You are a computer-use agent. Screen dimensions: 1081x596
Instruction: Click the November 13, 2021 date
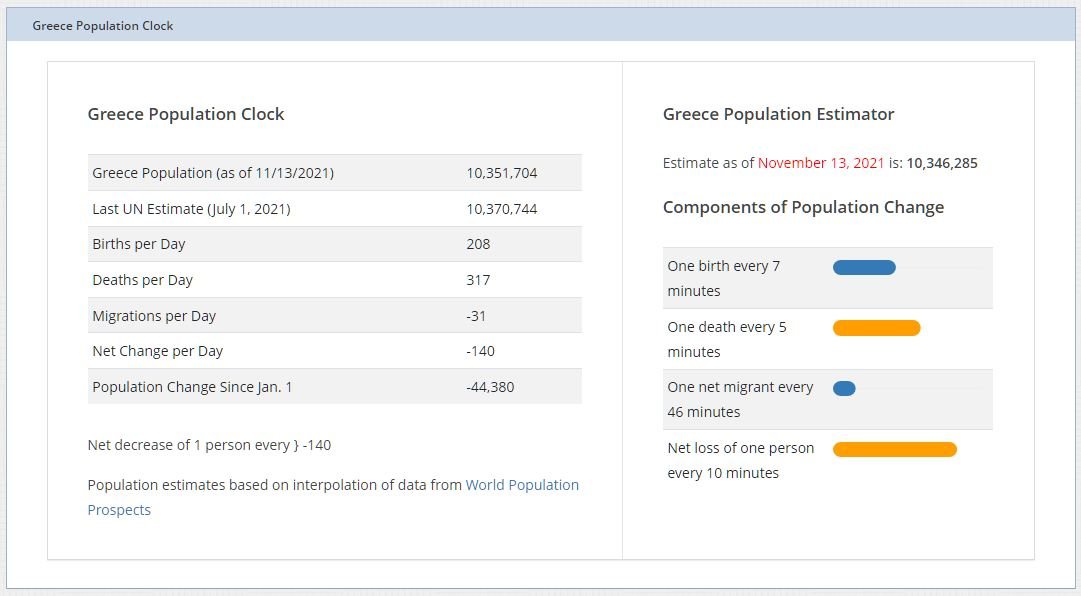(820, 163)
